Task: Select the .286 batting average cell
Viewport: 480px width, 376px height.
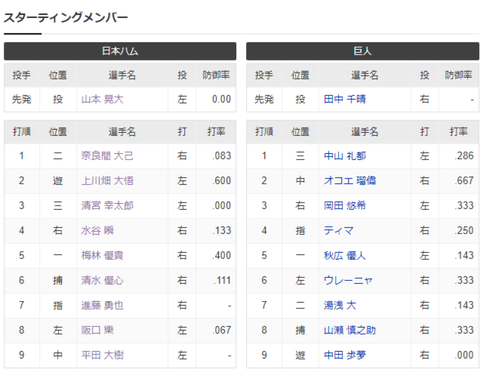Action: pos(464,156)
